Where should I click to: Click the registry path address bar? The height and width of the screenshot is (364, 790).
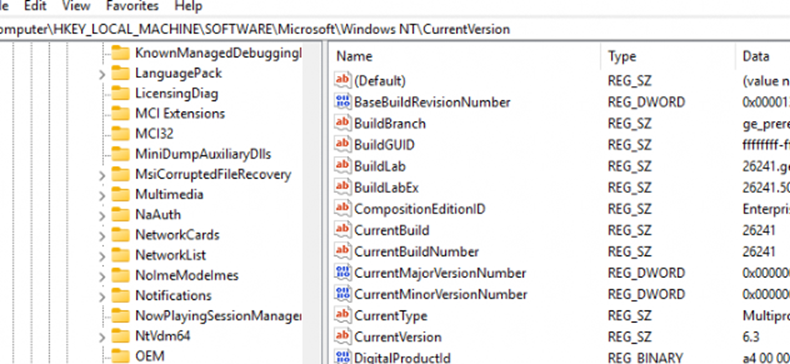point(395,29)
